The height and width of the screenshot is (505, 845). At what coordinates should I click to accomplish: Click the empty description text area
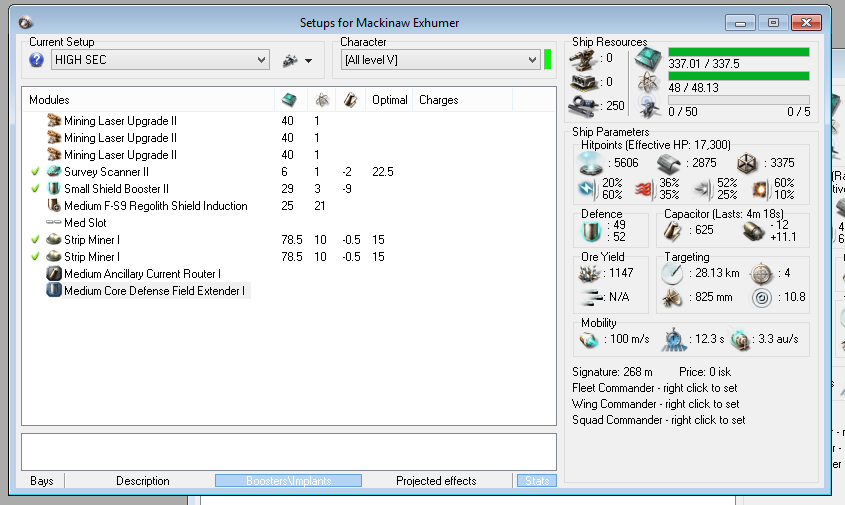pyautogui.click(x=289, y=452)
